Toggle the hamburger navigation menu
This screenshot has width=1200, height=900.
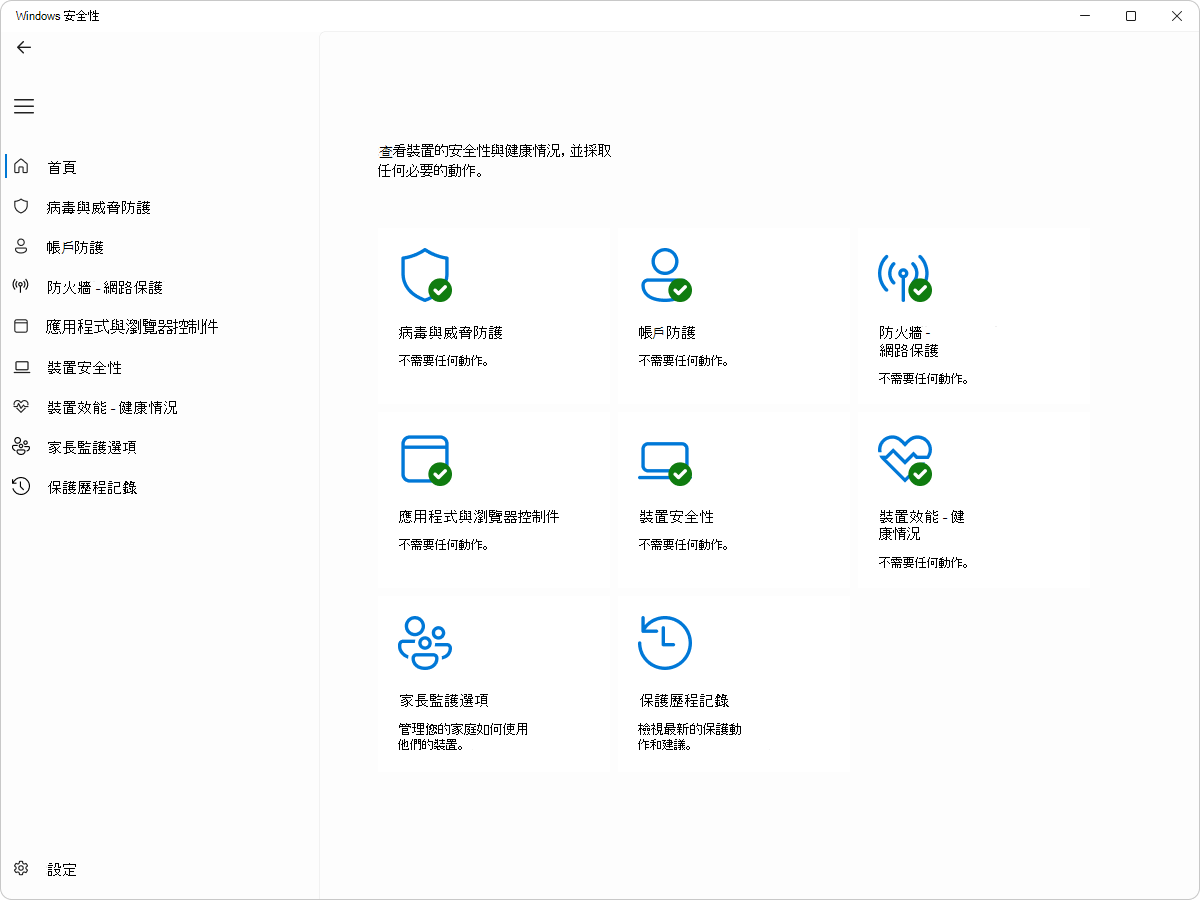click(x=24, y=106)
